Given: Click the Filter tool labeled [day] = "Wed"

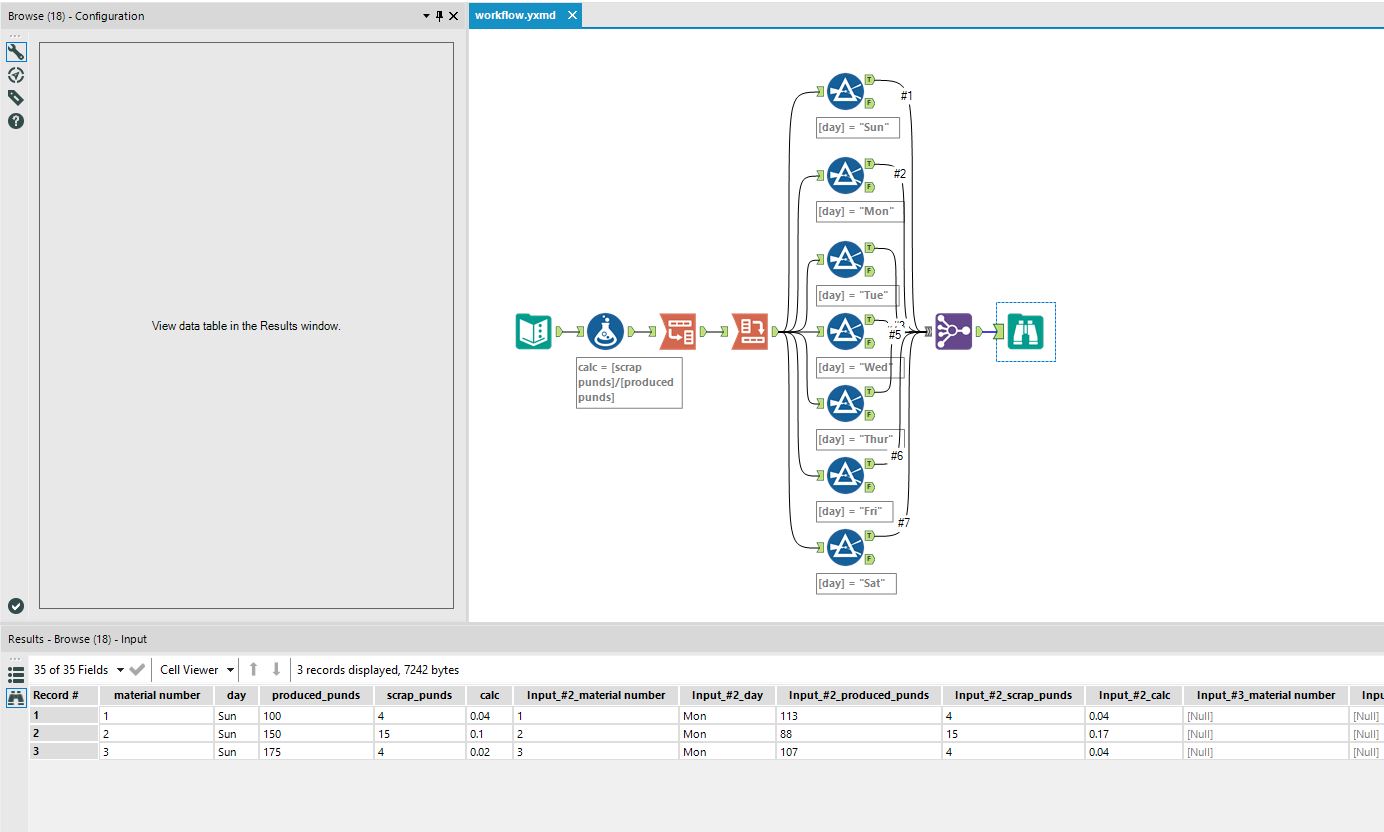Looking at the screenshot, I should click(845, 330).
